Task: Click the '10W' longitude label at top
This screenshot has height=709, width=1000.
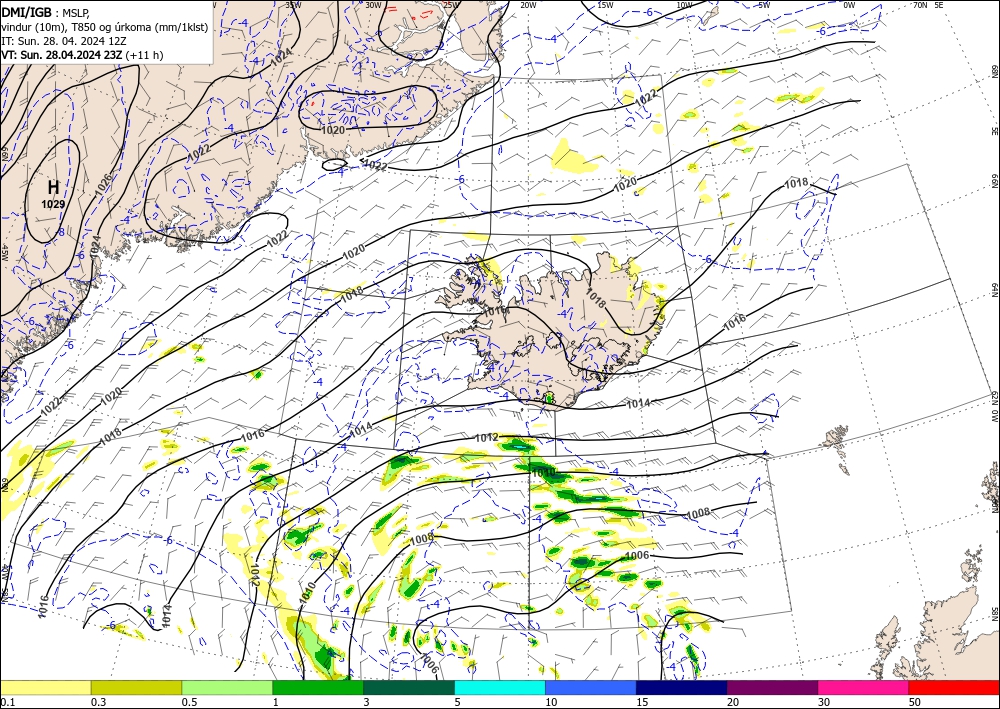Action: [x=684, y=5]
